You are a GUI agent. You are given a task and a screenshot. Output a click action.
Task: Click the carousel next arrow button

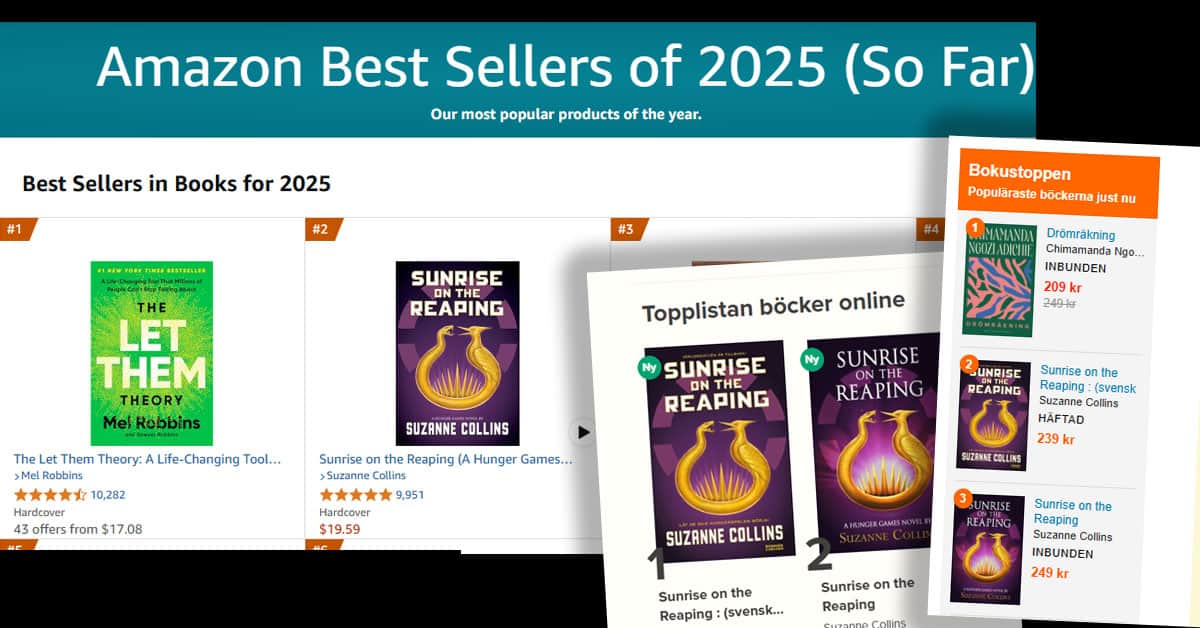pyautogui.click(x=583, y=432)
